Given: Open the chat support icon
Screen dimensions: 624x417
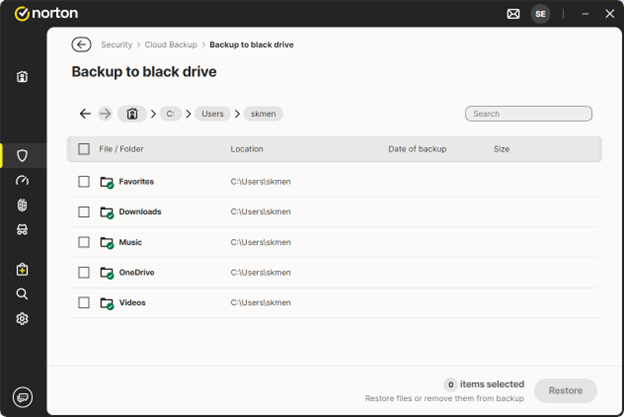Looking at the screenshot, I should [22, 396].
